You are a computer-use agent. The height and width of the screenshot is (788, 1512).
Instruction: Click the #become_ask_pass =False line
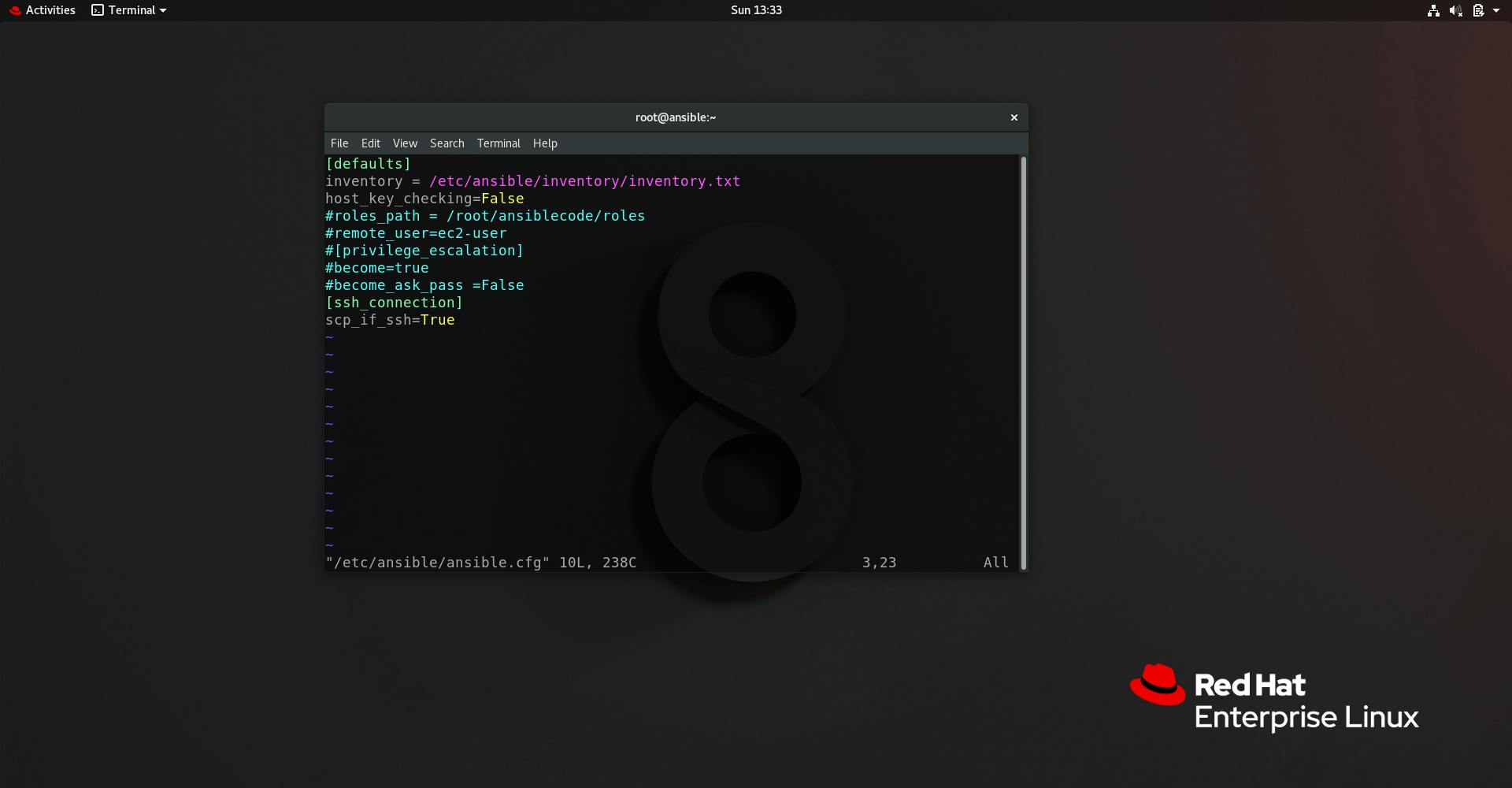click(x=424, y=285)
